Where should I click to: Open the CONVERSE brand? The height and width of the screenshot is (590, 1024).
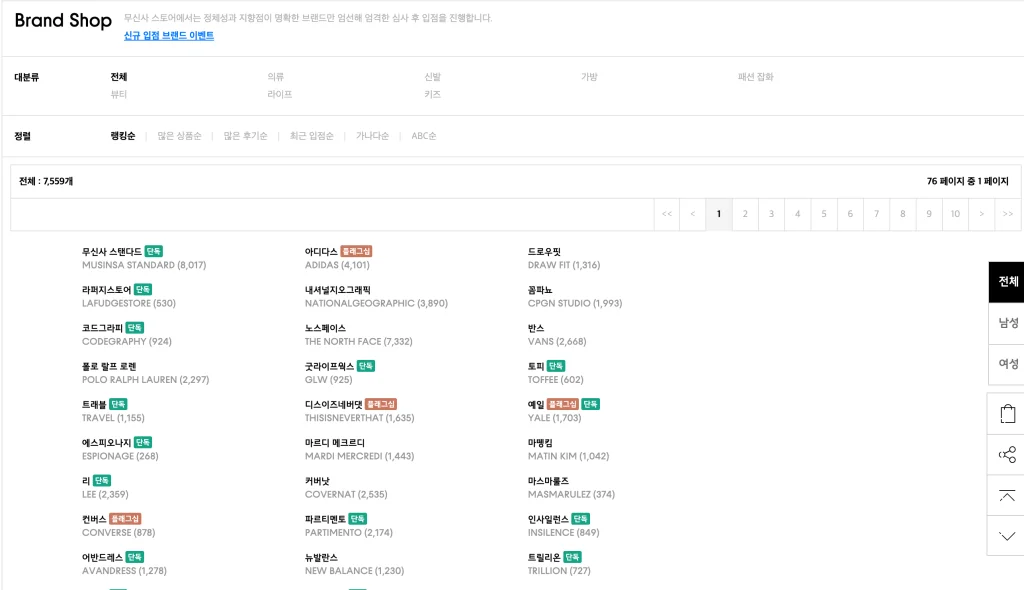tap(118, 533)
